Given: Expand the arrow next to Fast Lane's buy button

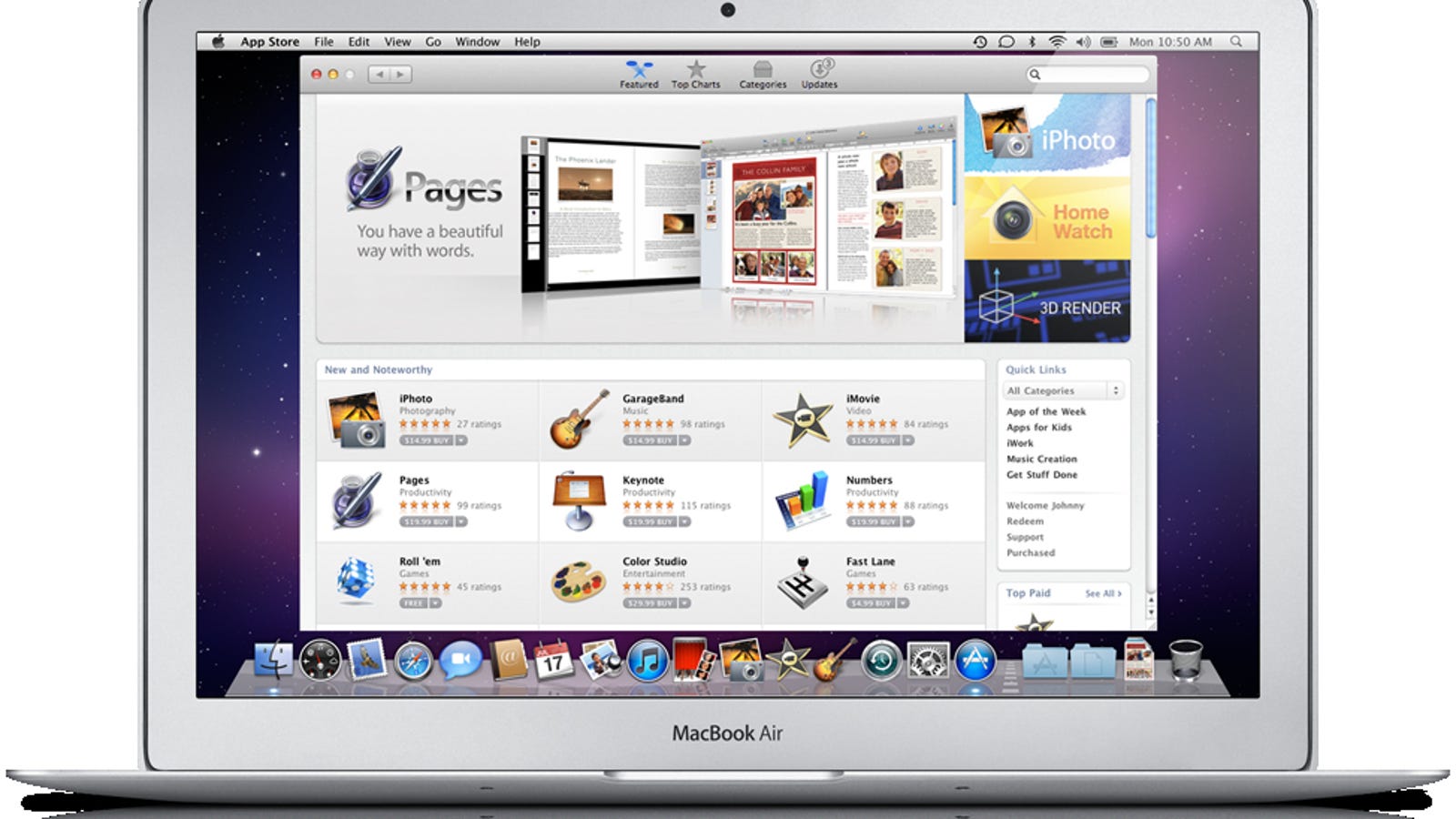Looking at the screenshot, I should pos(904,603).
